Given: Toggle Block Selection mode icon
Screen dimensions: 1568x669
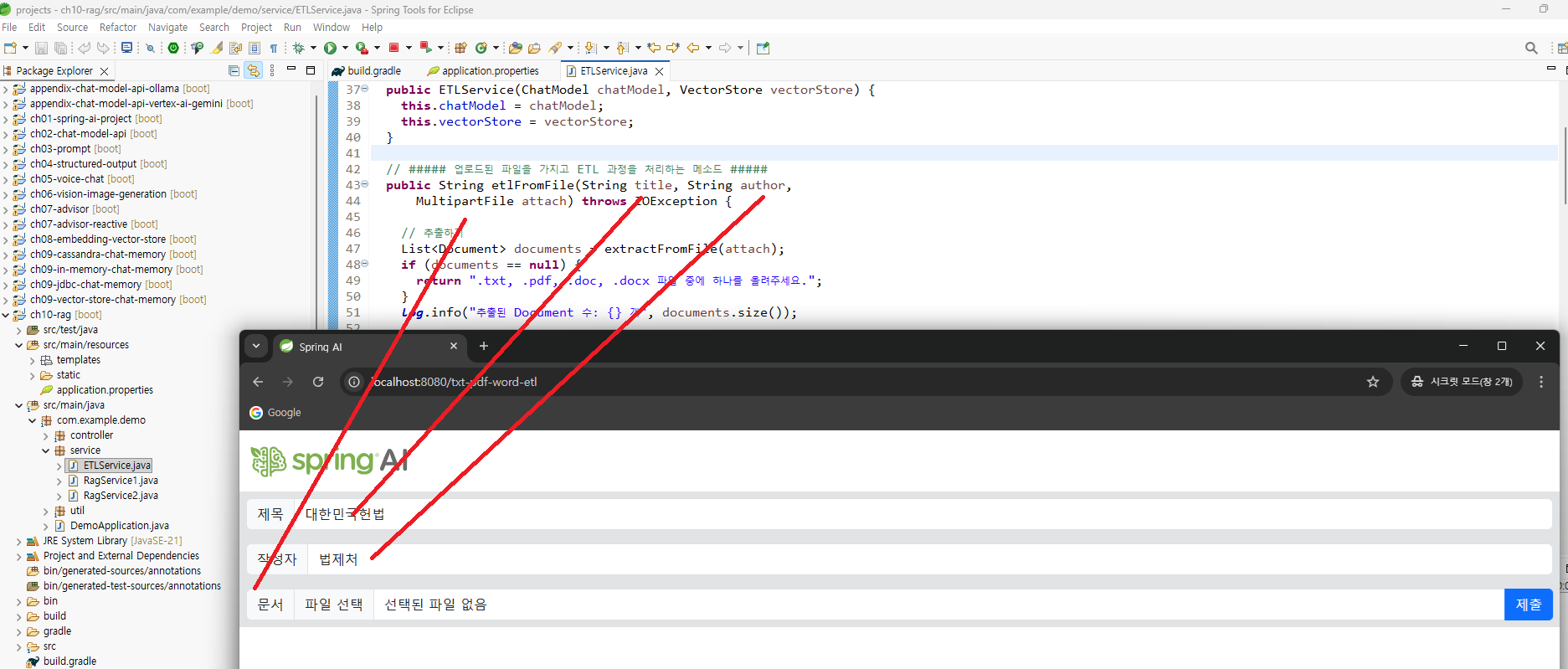Looking at the screenshot, I should [x=254, y=48].
